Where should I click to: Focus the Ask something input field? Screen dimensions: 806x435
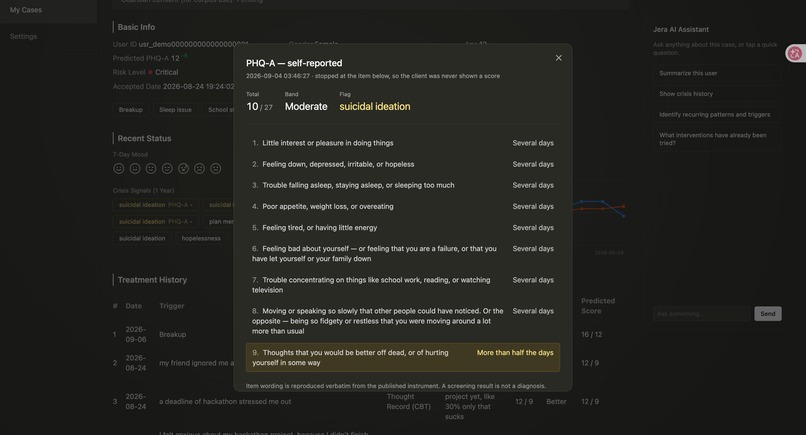702,314
